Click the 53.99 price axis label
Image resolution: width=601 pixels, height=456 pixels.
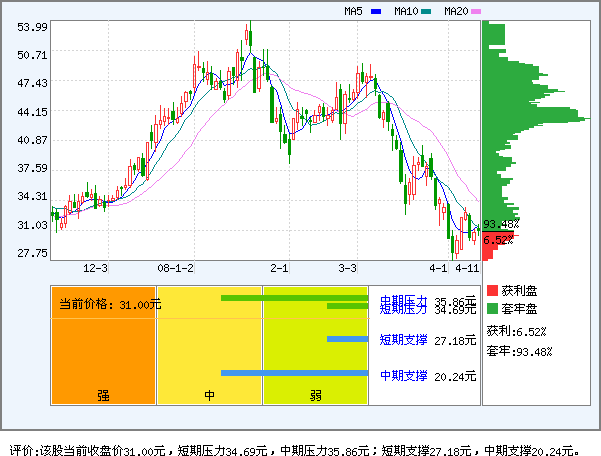click(x=32, y=27)
